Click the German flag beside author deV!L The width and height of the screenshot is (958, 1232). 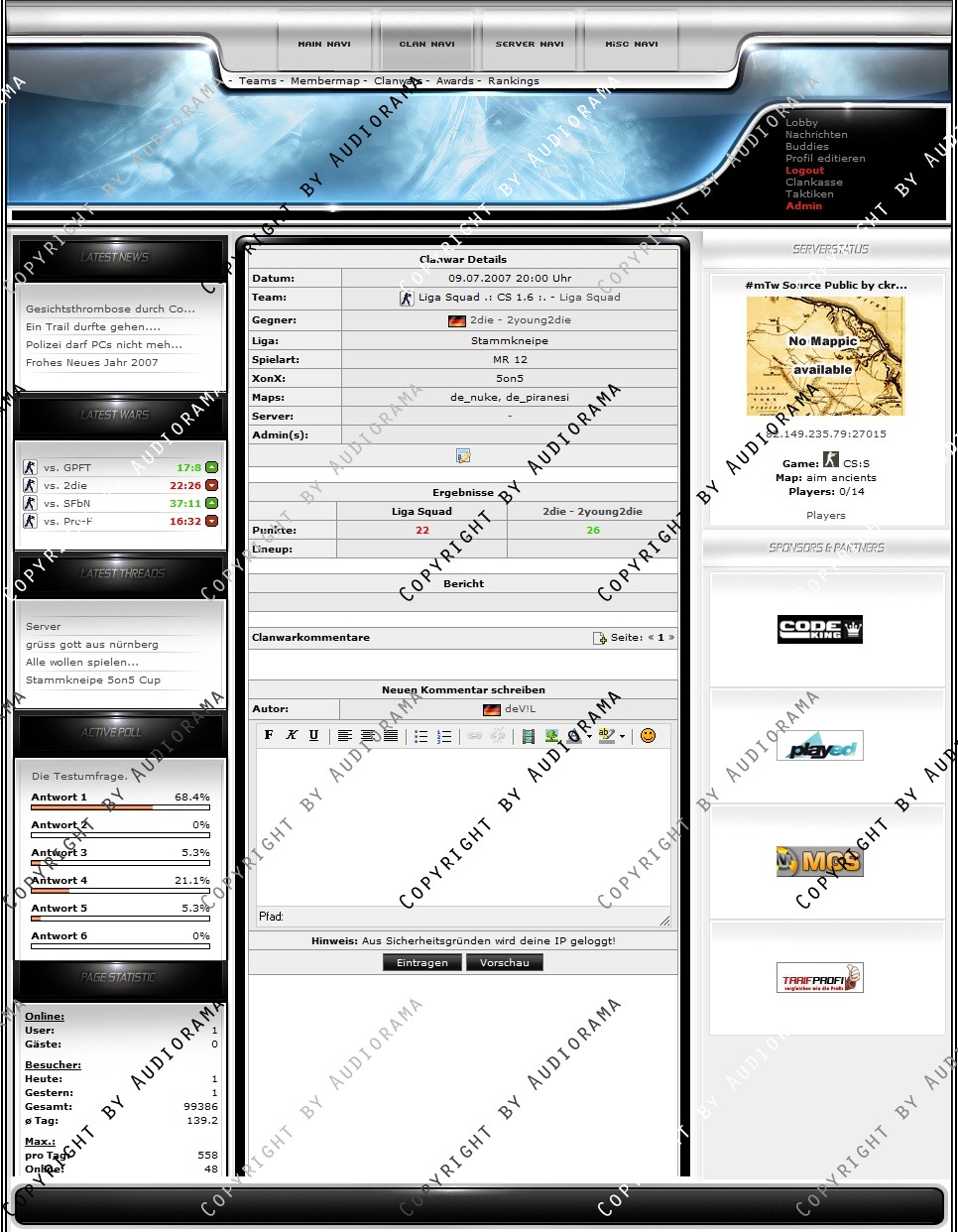[492, 709]
